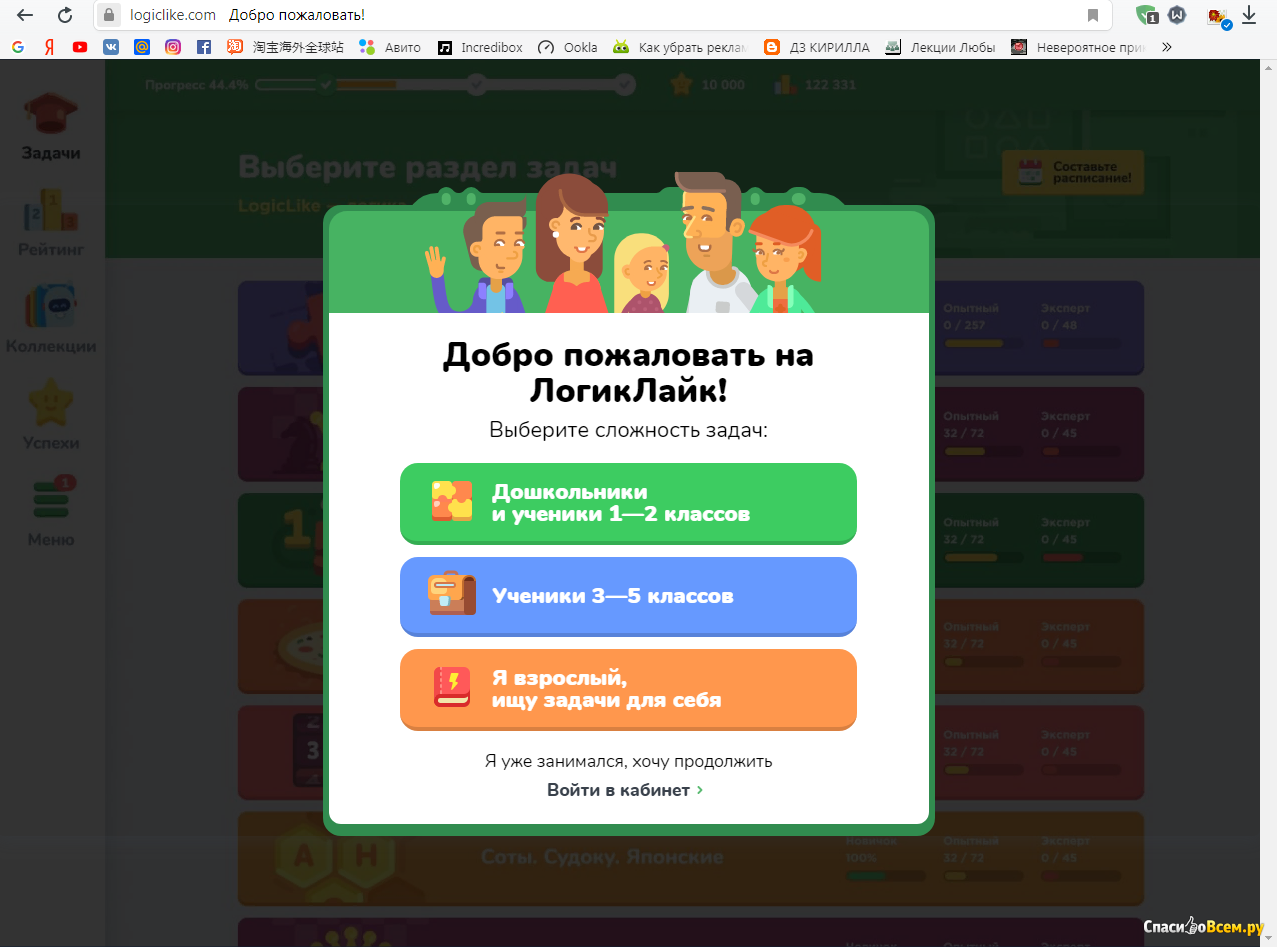Click the address bar logiclike.com

pos(600,15)
